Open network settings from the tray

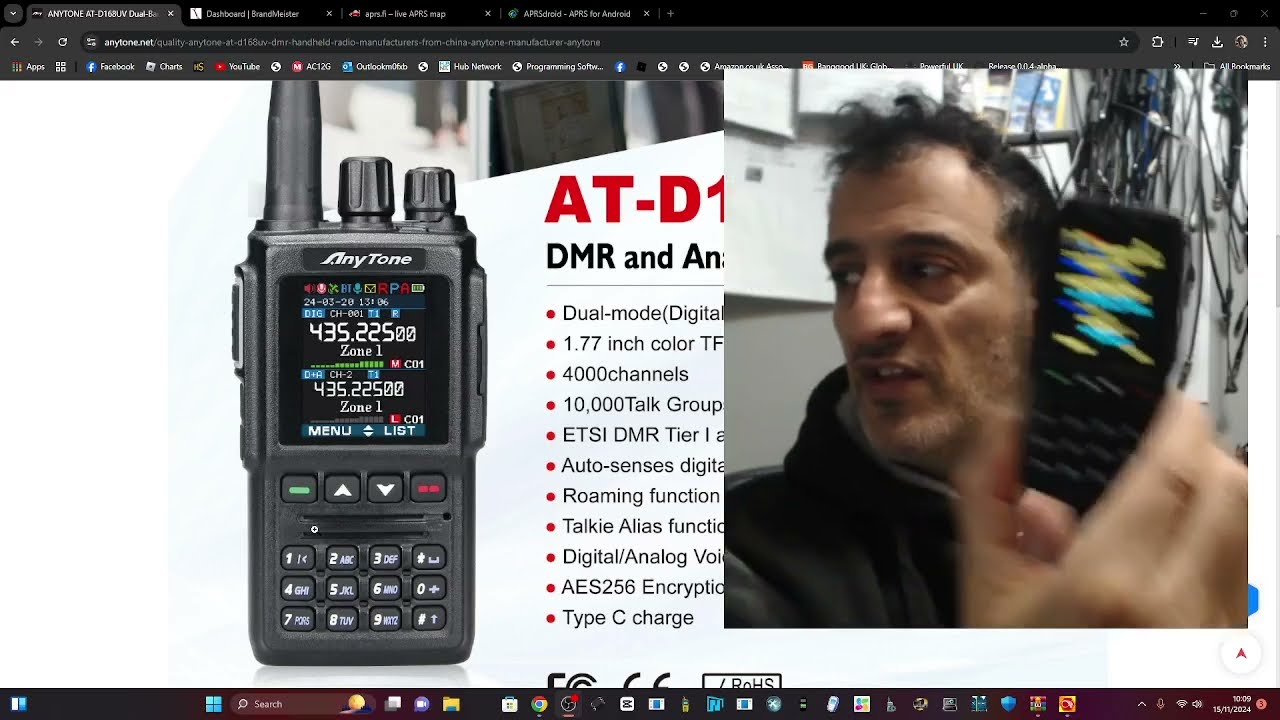1181,704
